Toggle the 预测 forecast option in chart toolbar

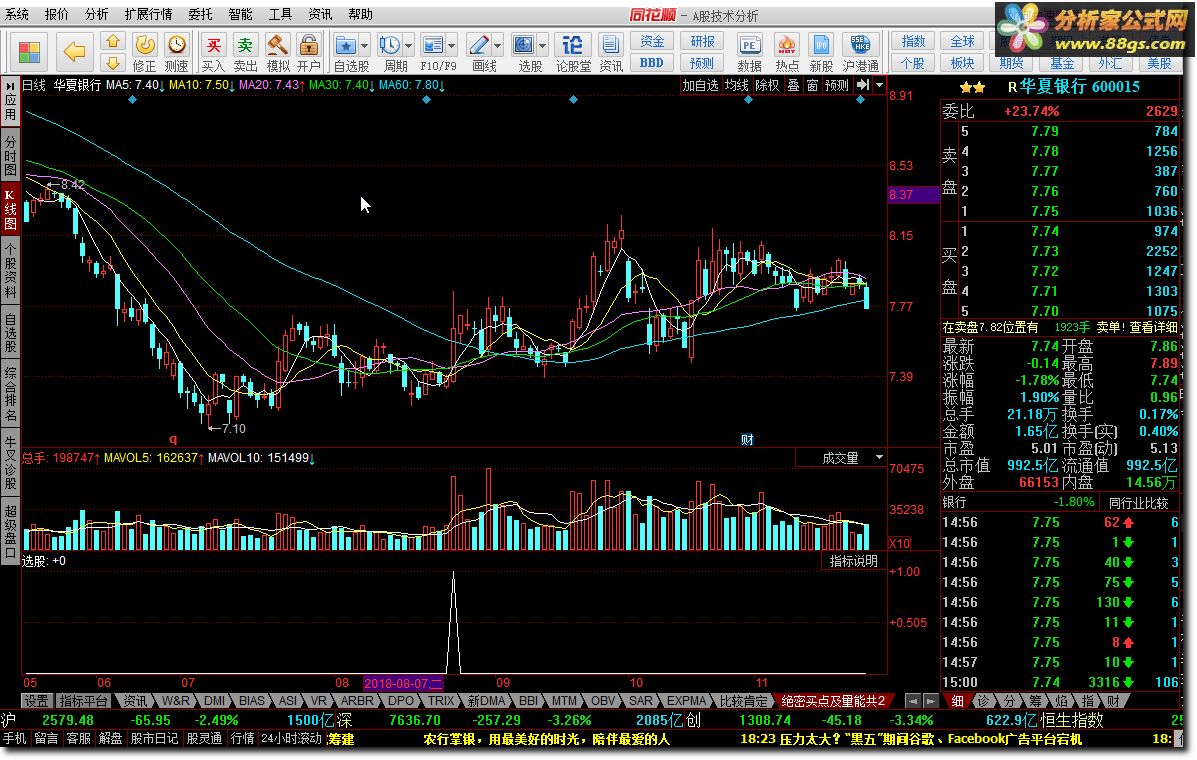[837, 85]
